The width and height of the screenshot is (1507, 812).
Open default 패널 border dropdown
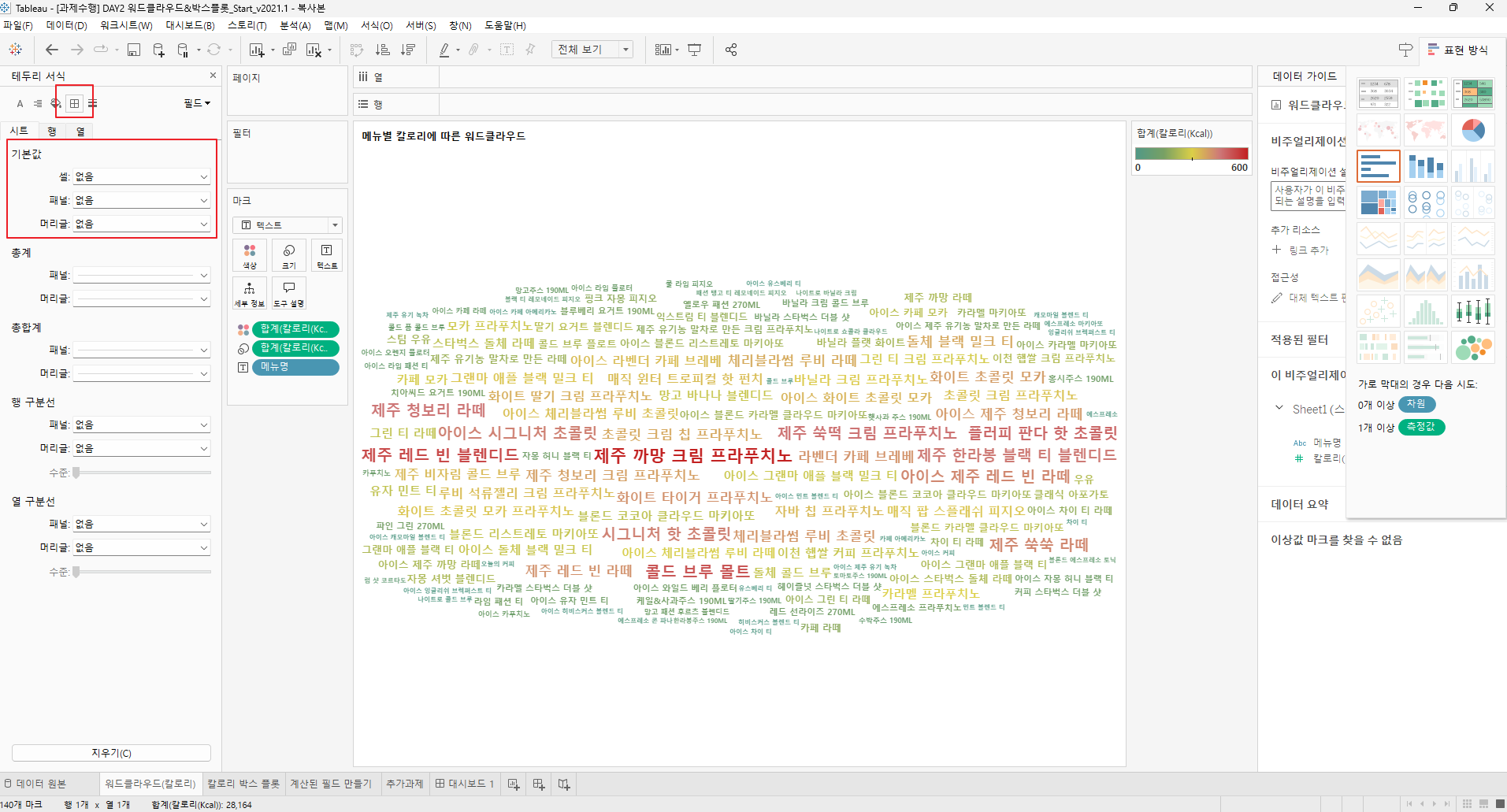(x=142, y=200)
